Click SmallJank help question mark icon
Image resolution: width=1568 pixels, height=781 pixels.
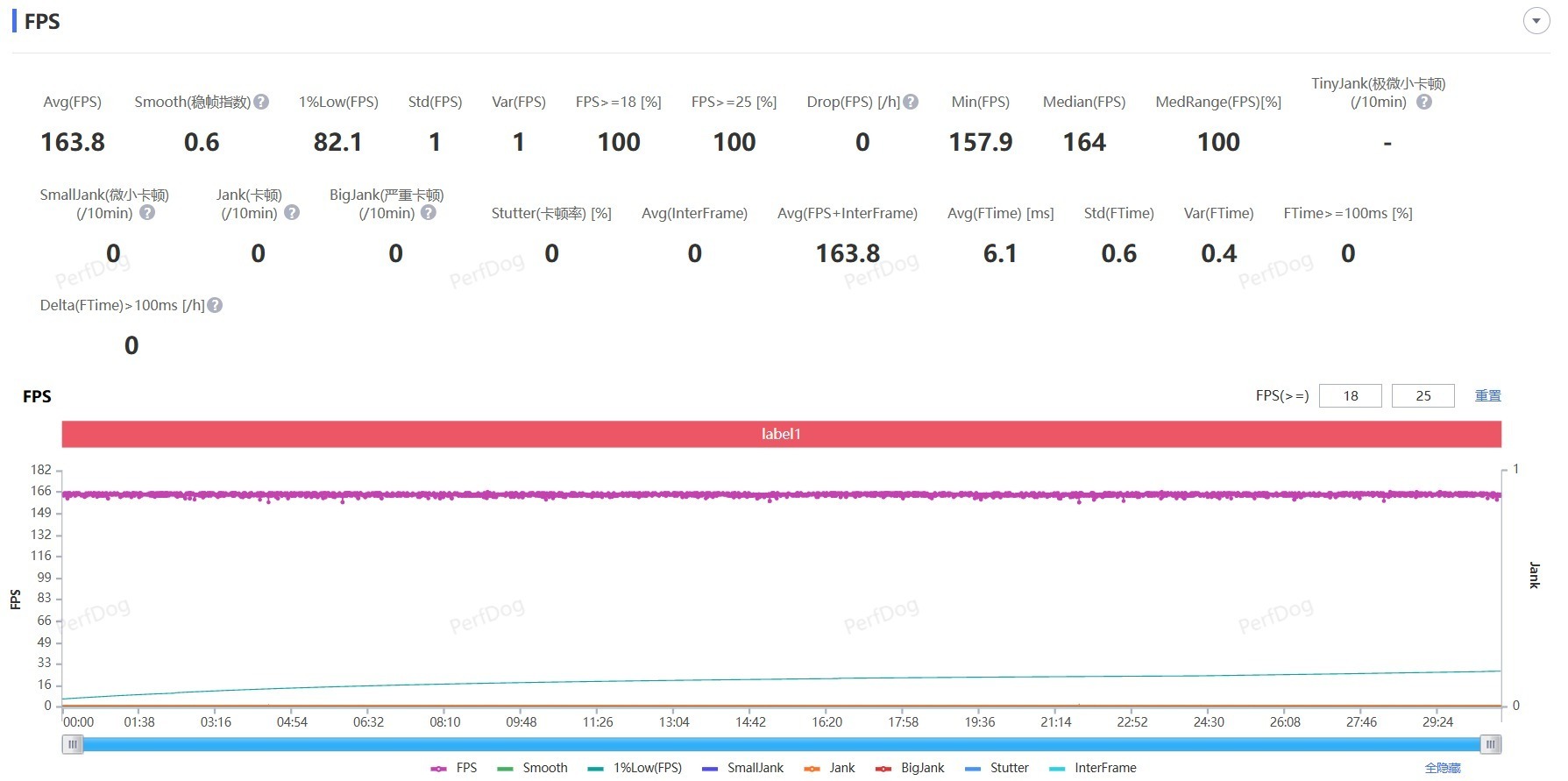pos(147,212)
